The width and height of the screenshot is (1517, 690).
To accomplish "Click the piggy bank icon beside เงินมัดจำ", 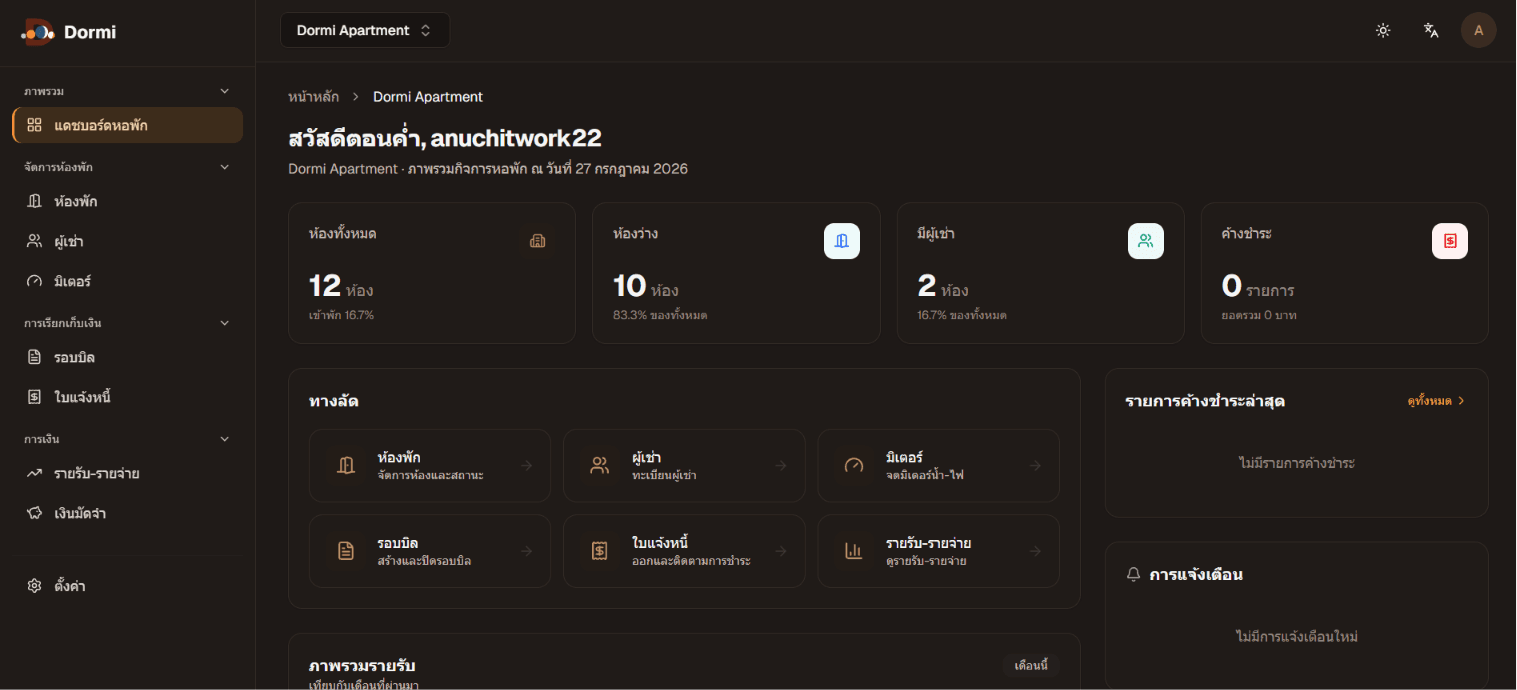I will [34, 513].
